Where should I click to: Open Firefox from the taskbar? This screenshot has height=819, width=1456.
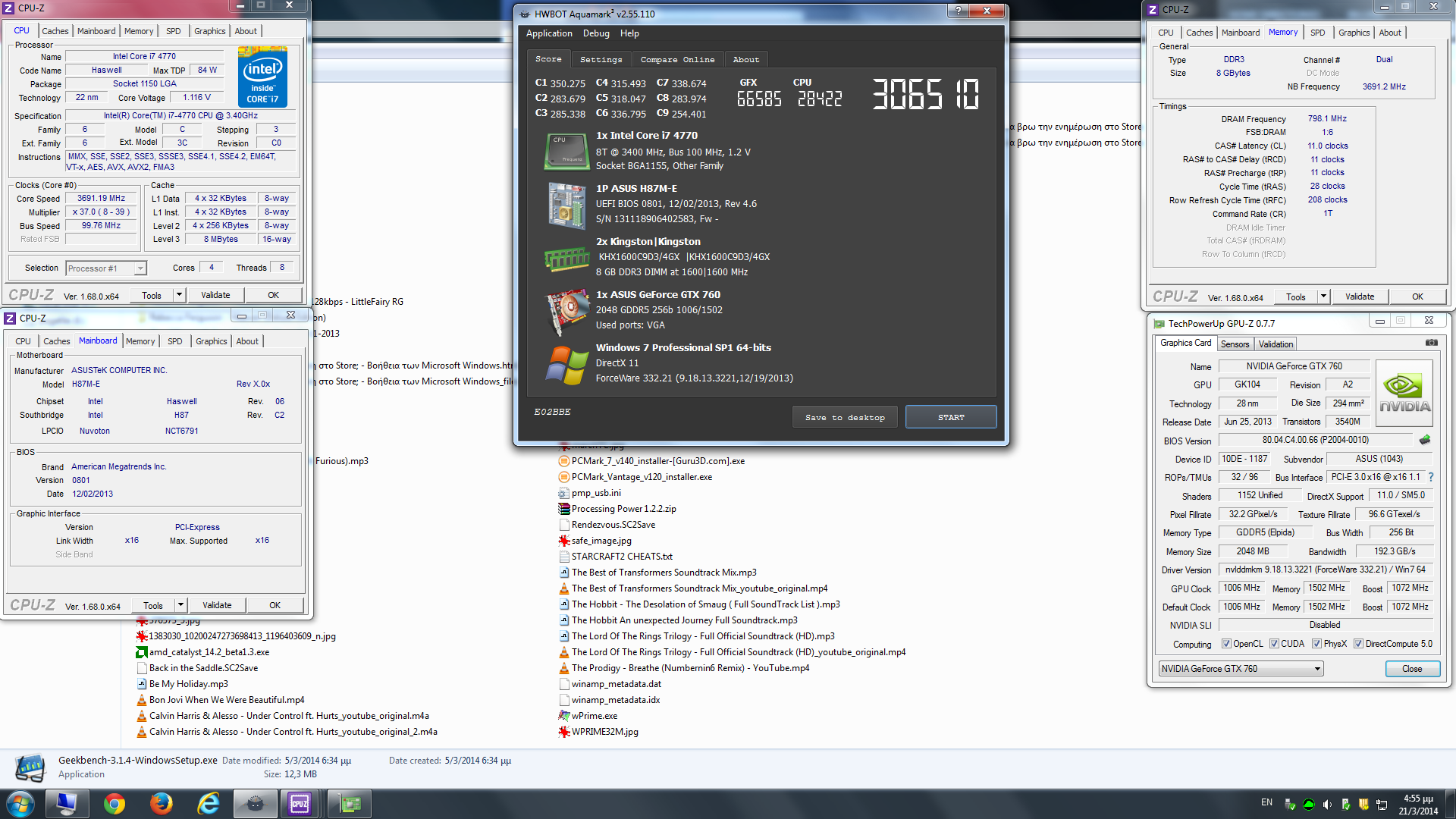(161, 804)
